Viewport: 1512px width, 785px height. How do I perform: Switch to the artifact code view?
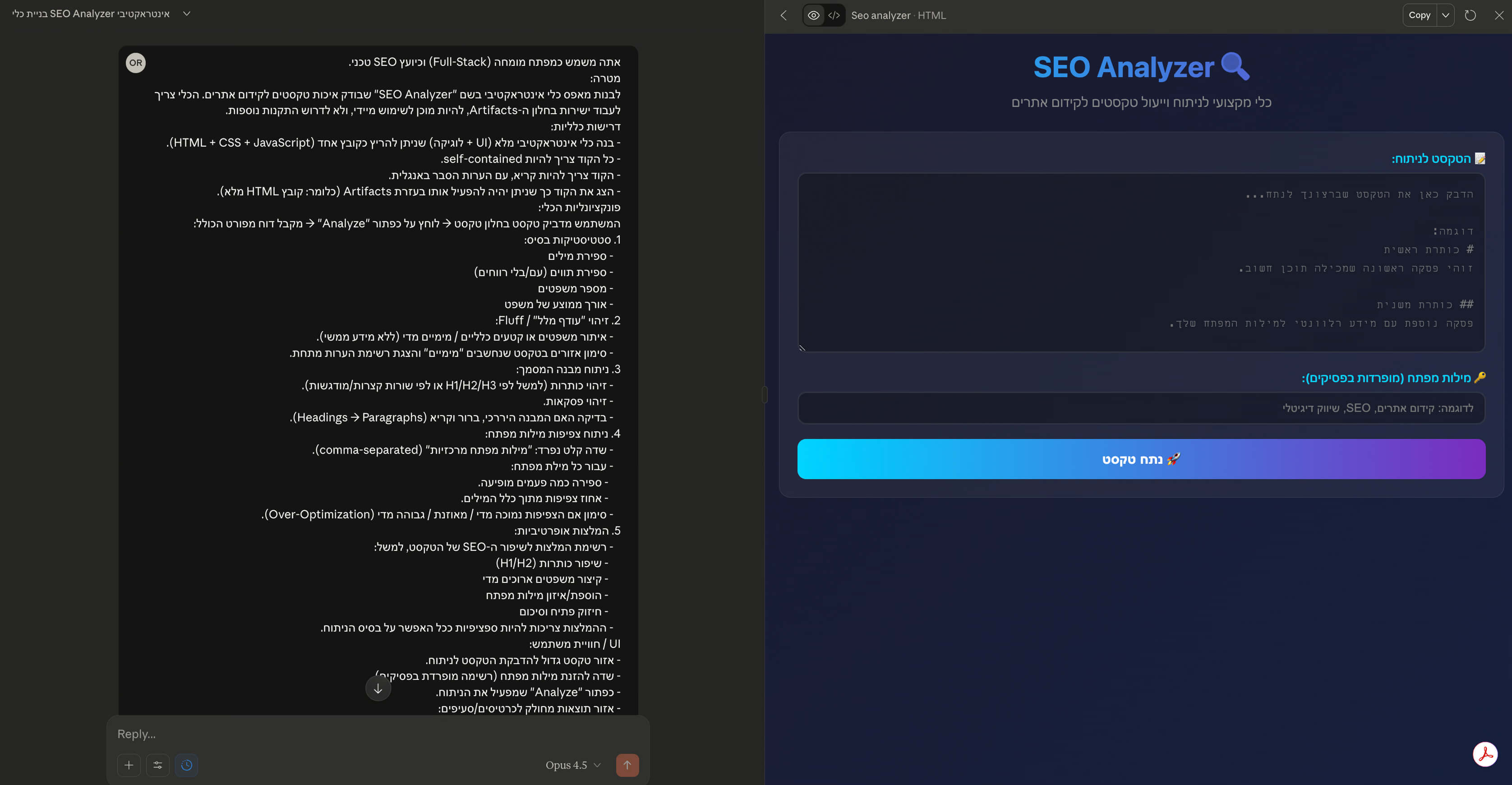(834, 15)
